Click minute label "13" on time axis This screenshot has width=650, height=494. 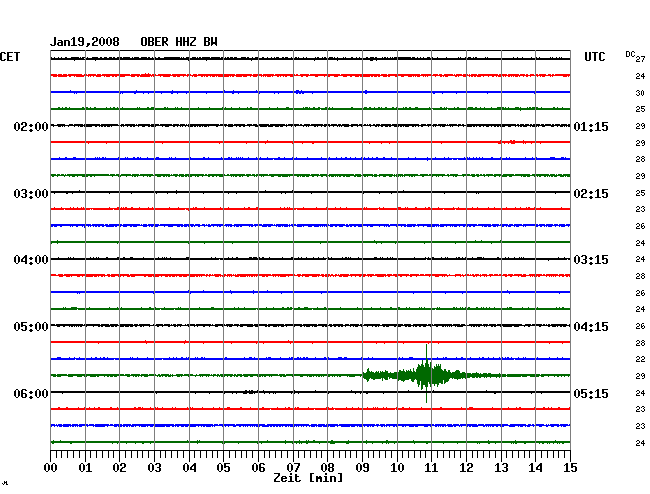(501, 468)
